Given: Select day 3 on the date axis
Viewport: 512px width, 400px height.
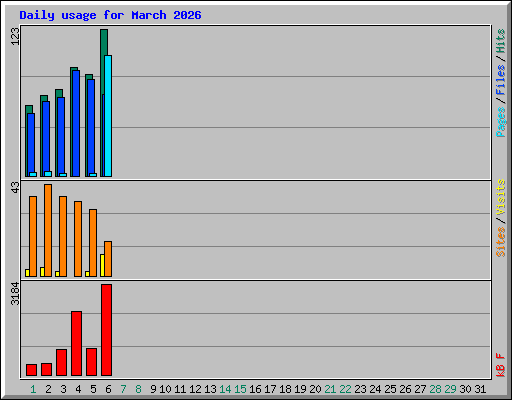Looking at the screenshot, I should pos(63,389).
